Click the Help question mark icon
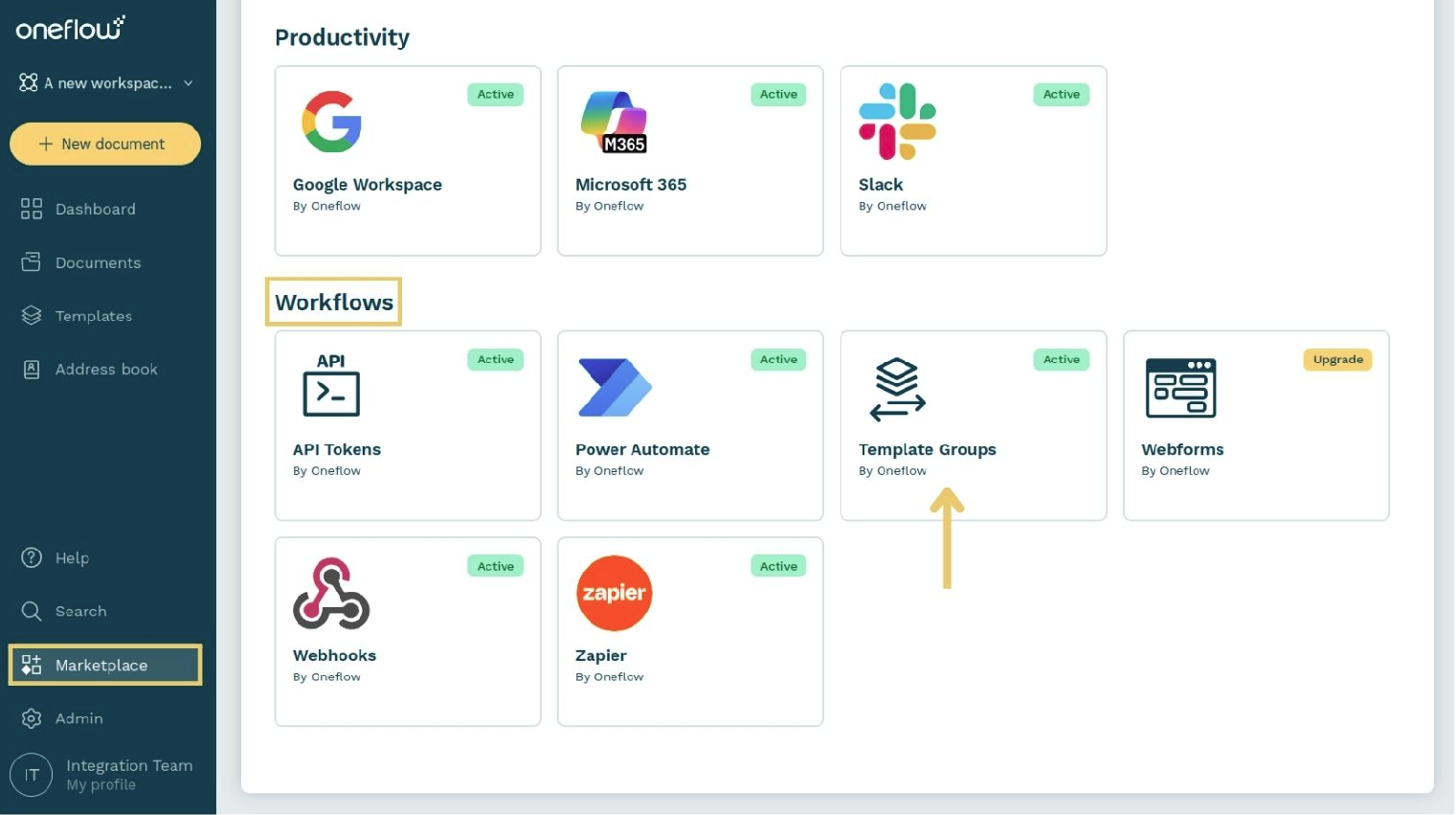The height and width of the screenshot is (815, 1456). coord(32,557)
